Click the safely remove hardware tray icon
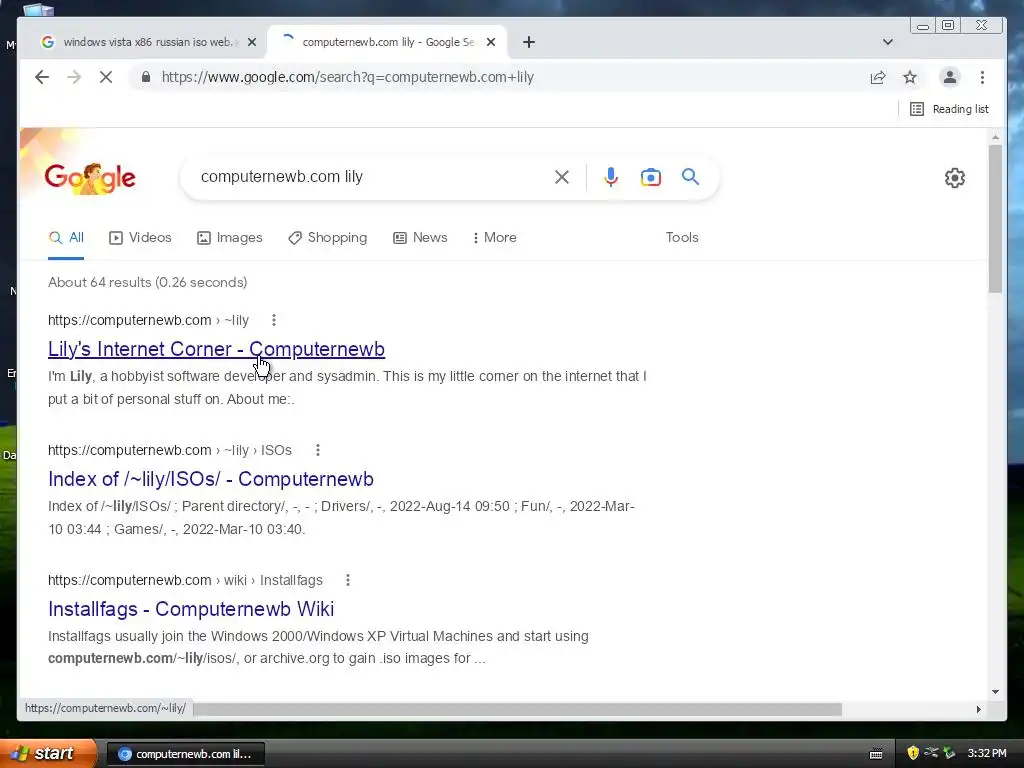Image resolution: width=1024 pixels, height=768 pixels. point(949,753)
